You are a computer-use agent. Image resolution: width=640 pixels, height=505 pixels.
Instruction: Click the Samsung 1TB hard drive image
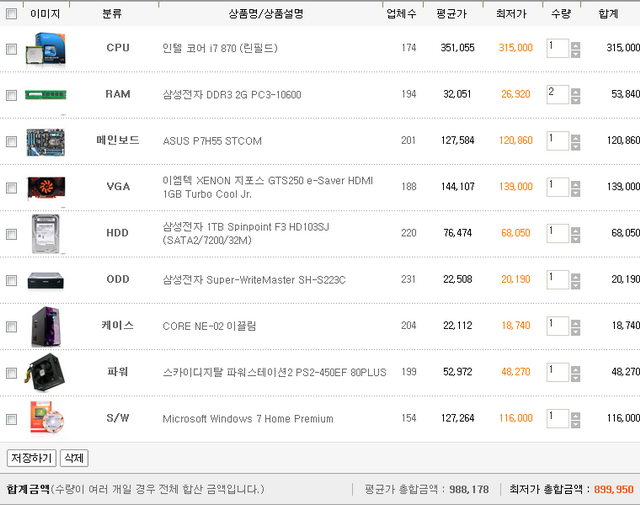click(x=46, y=234)
